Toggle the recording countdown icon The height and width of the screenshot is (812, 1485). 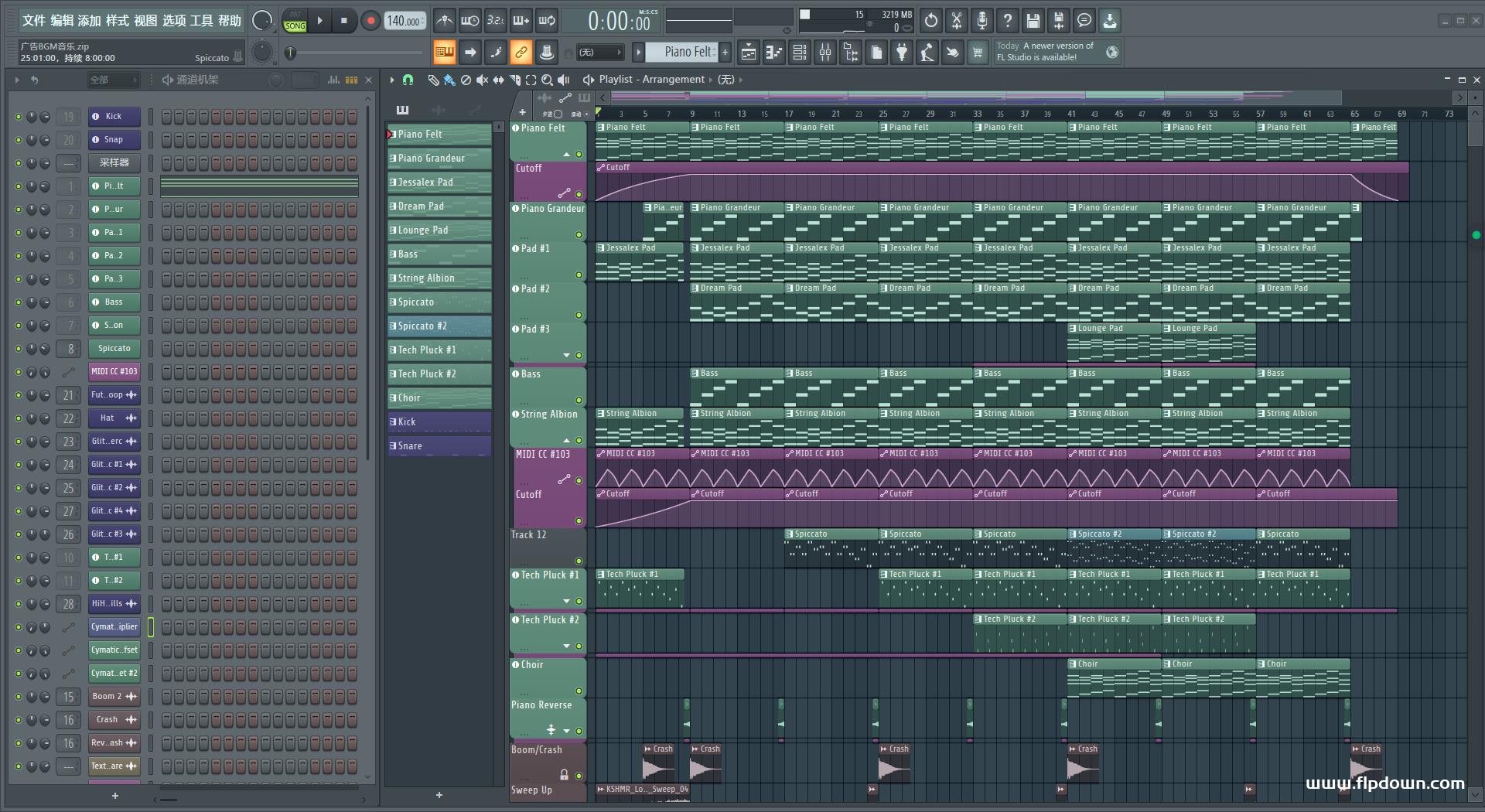pos(495,21)
